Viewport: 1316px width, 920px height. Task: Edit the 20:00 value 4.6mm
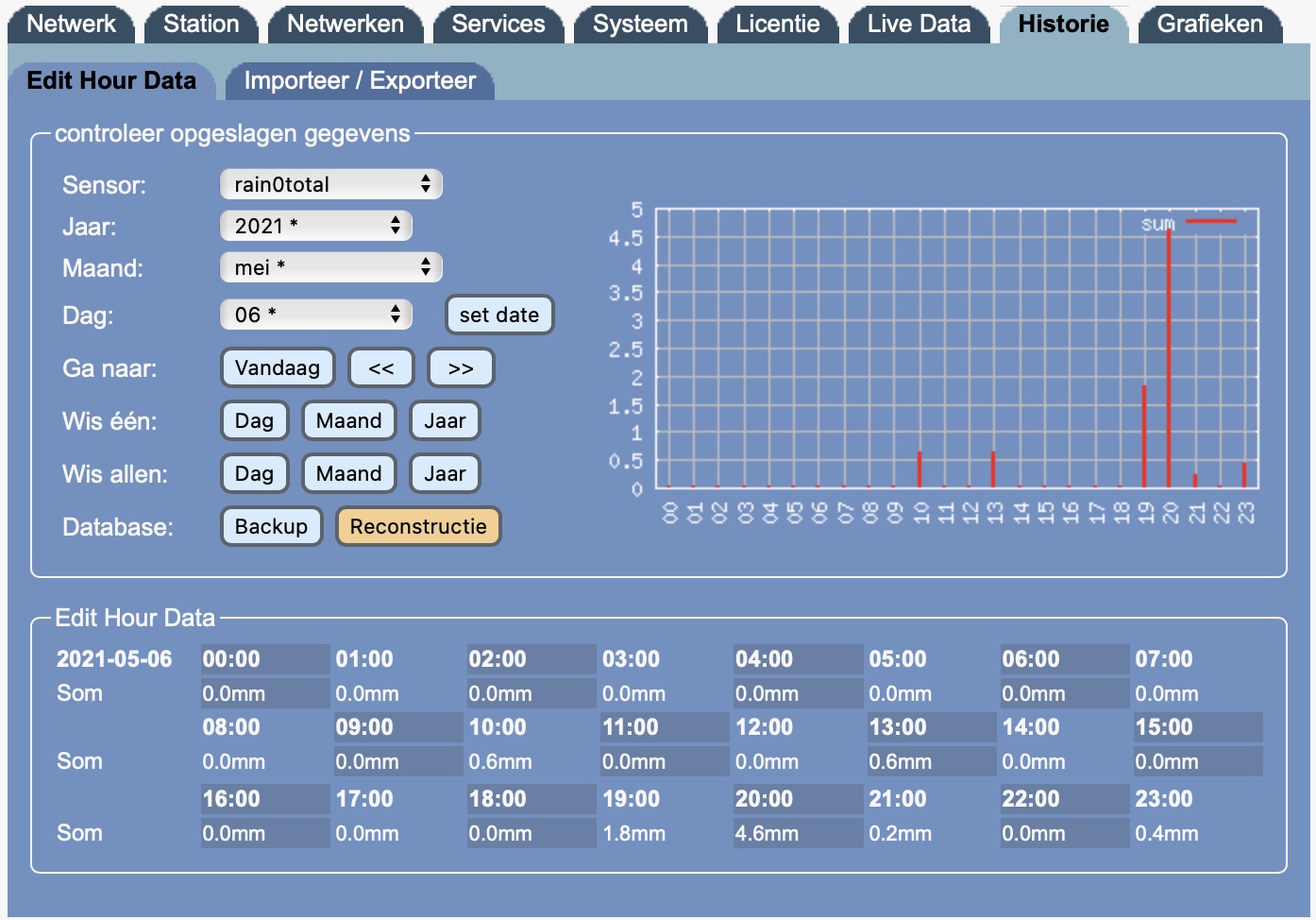click(799, 833)
